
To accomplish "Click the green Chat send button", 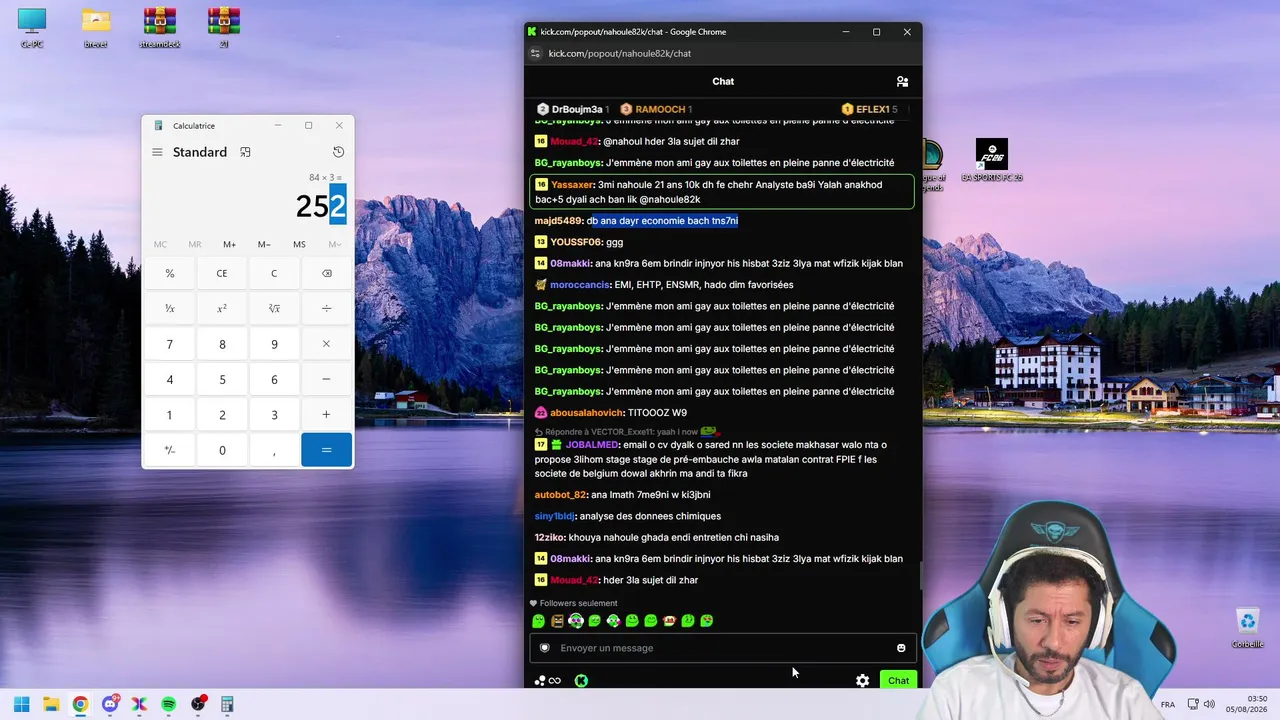I will tap(898, 681).
